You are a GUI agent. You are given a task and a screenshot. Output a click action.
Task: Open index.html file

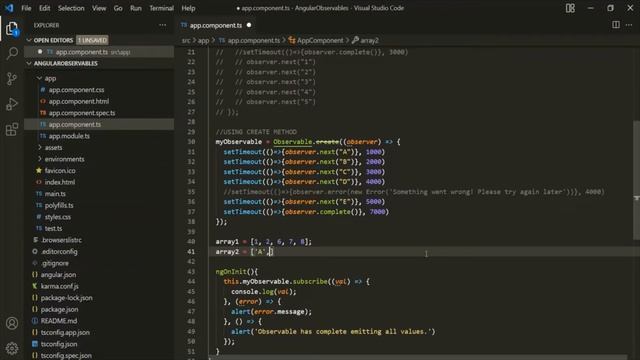coord(60,182)
